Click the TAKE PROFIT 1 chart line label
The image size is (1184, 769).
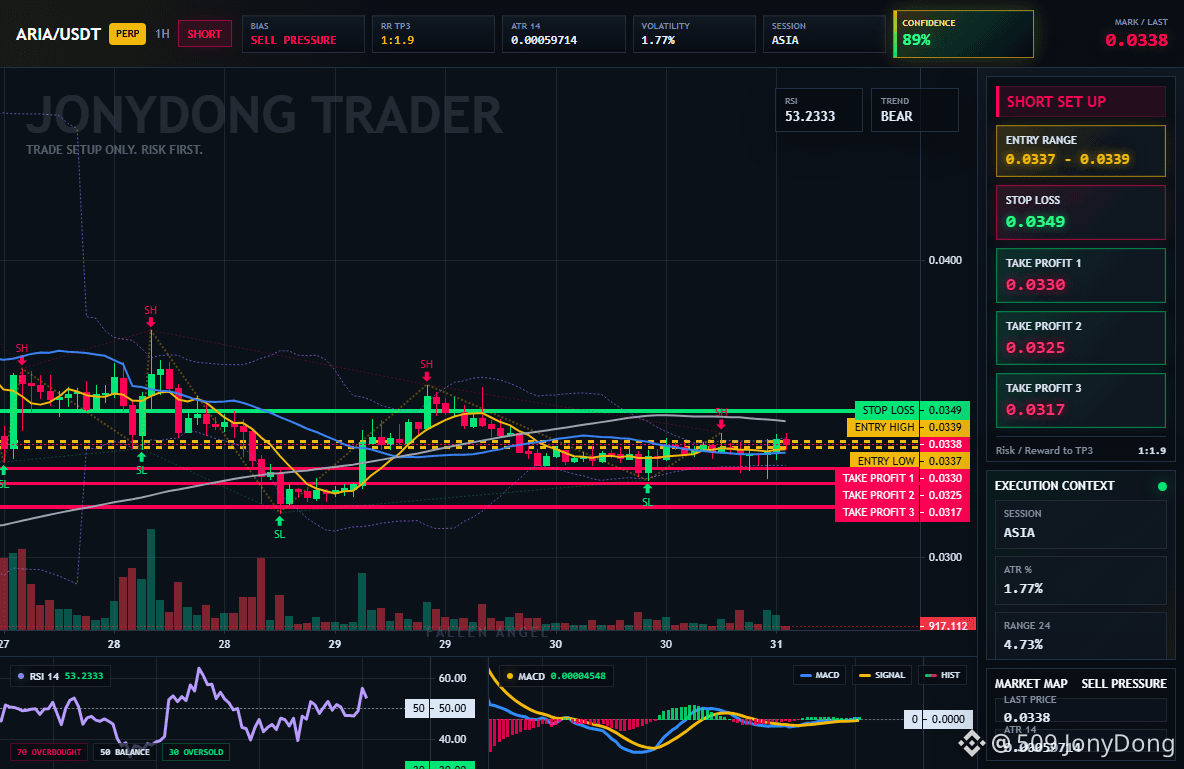click(877, 478)
